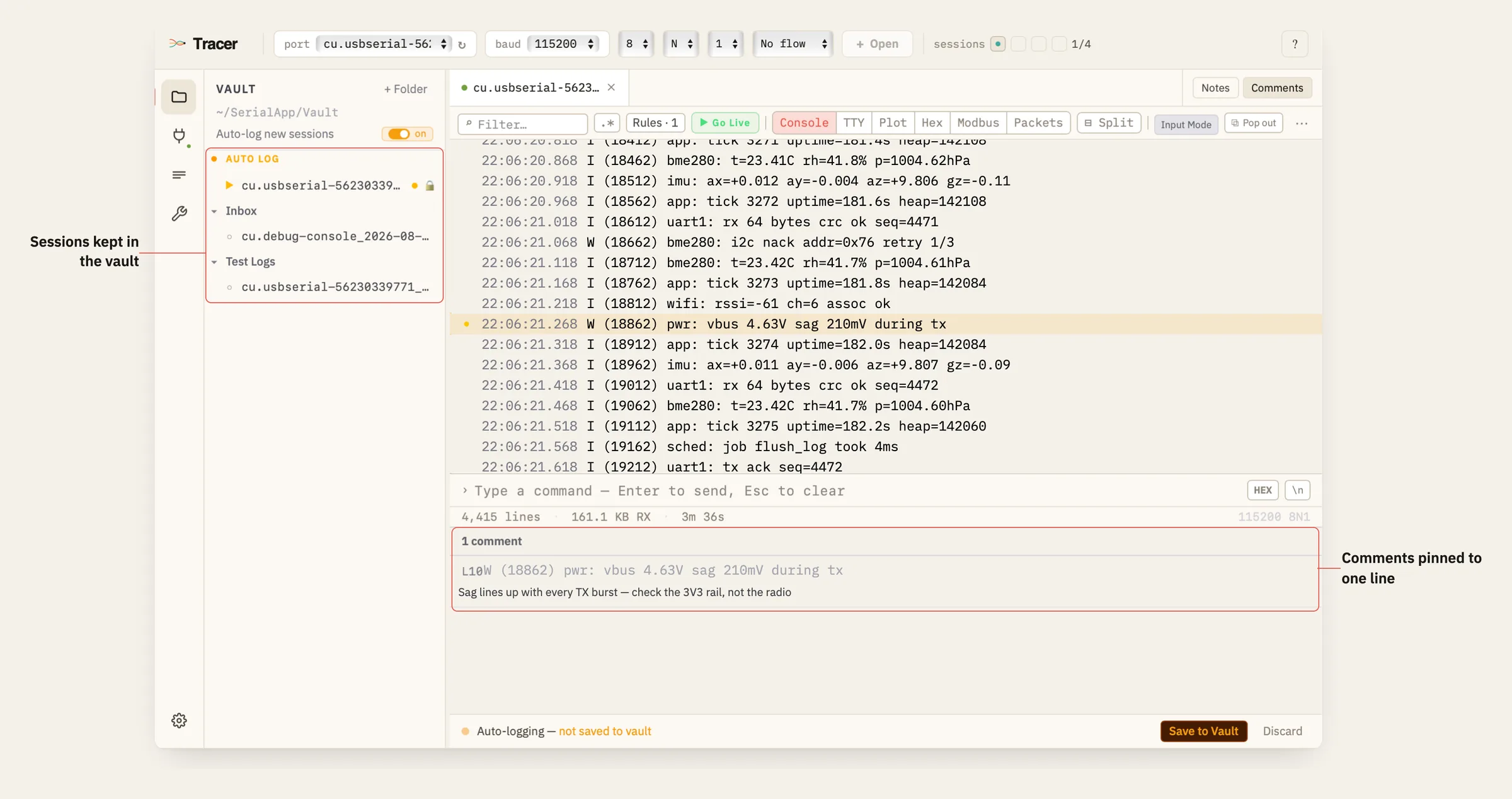This screenshot has height=799, width=1512.
Task: Open the connections plug icon
Action: click(179, 135)
